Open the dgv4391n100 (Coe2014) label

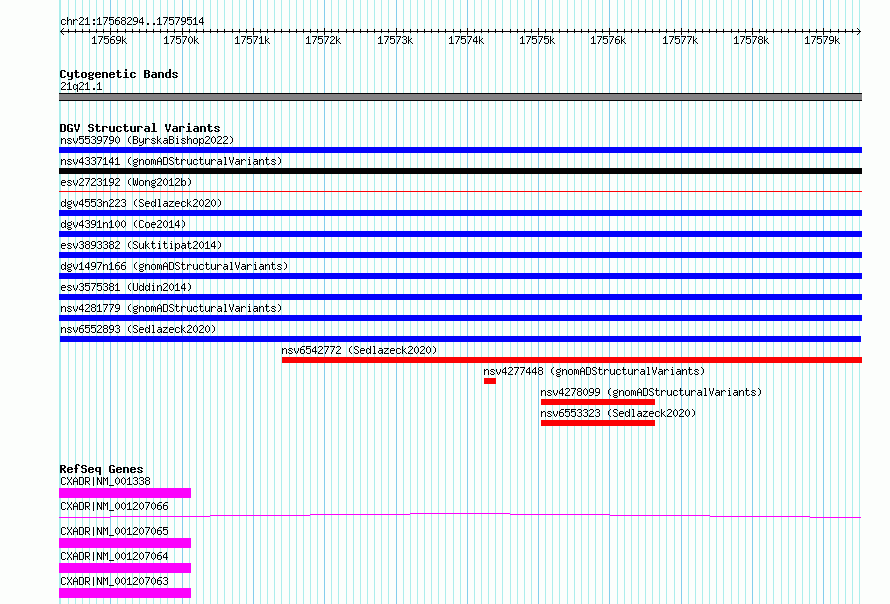[x=123, y=224]
